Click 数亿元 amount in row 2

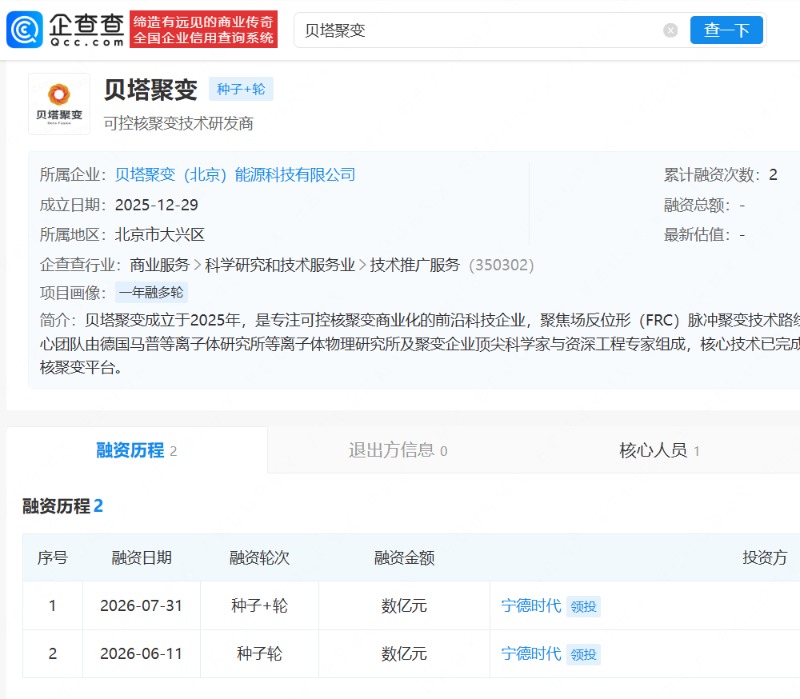404,654
